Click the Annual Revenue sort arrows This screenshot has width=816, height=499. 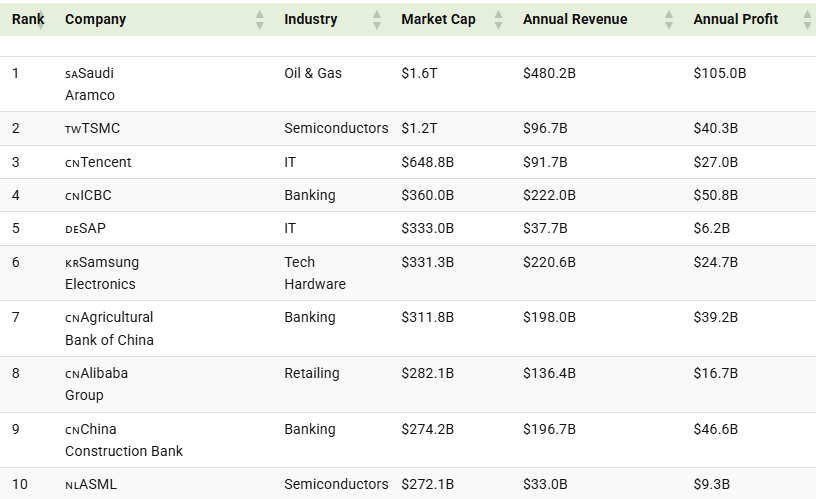[669, 20]
